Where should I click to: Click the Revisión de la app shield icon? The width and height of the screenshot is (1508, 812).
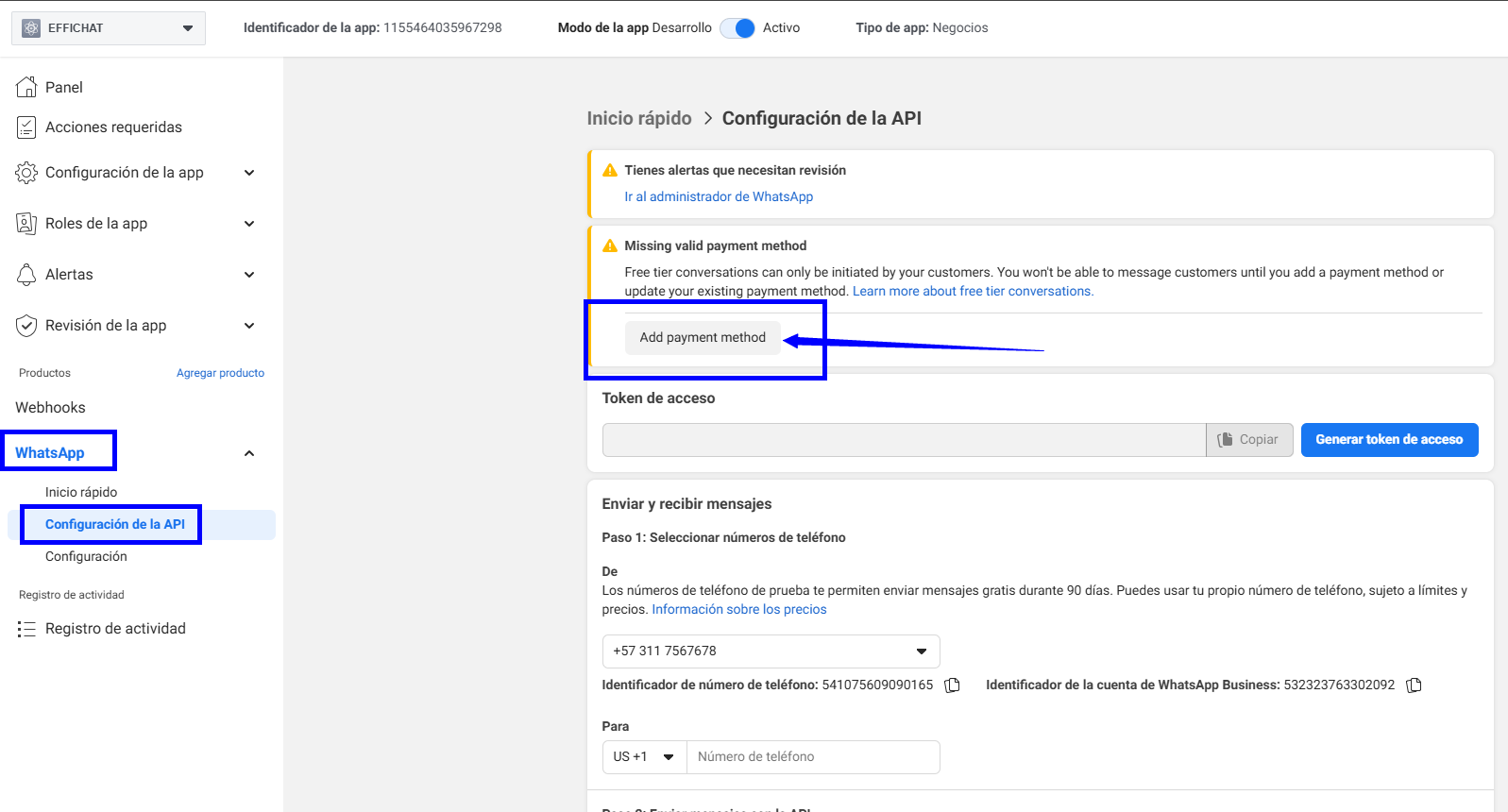coord(26,326)
